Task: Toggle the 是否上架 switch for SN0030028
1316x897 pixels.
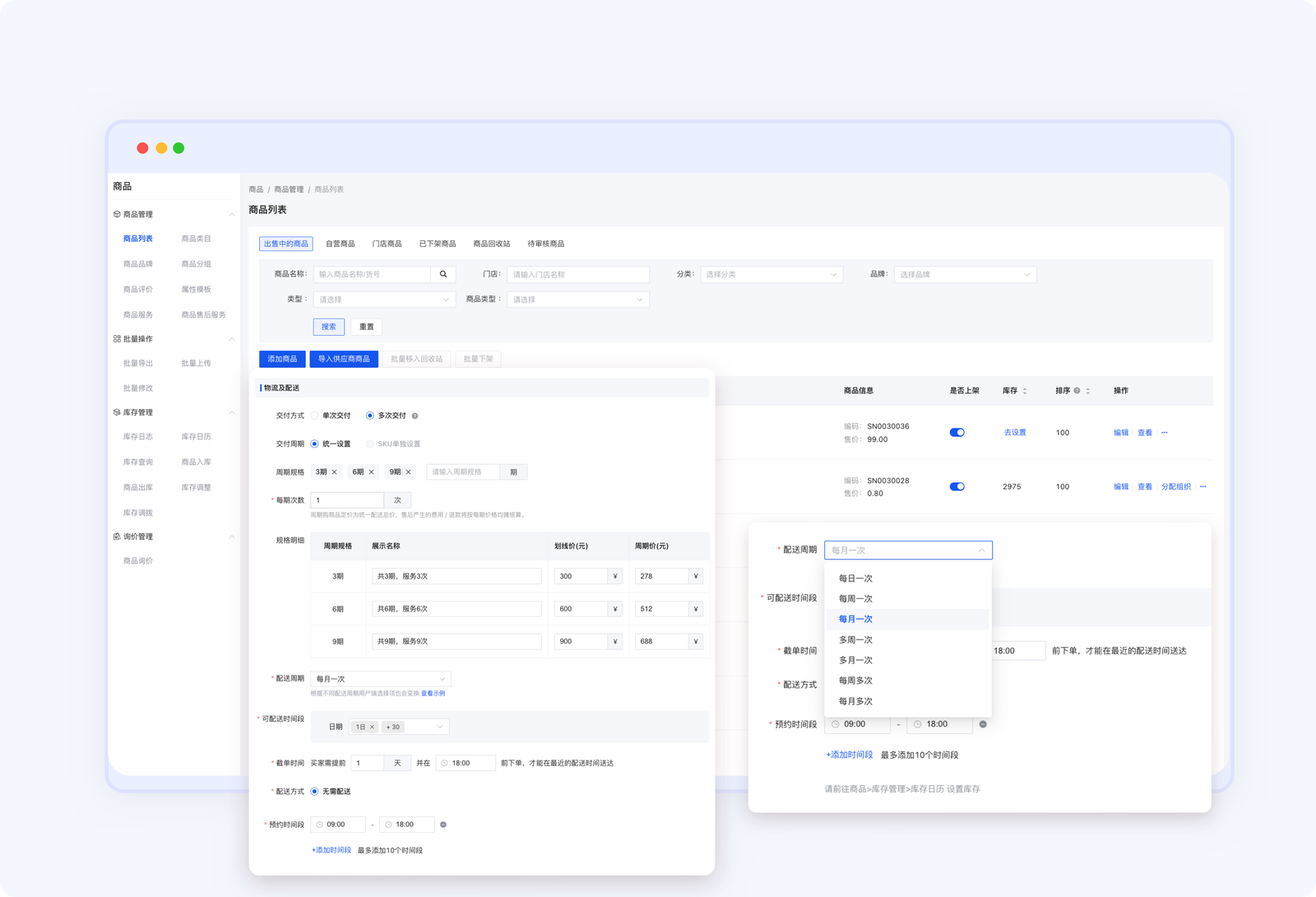Action: click(x=957, y=487)
